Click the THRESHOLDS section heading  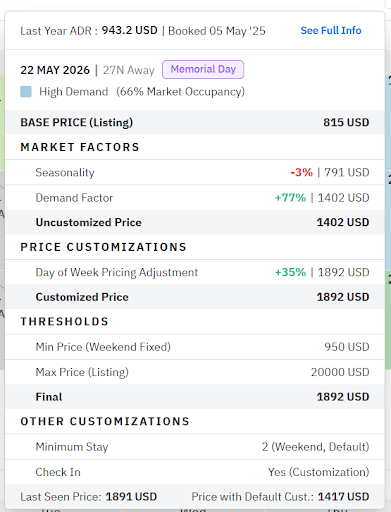(65, 321)
